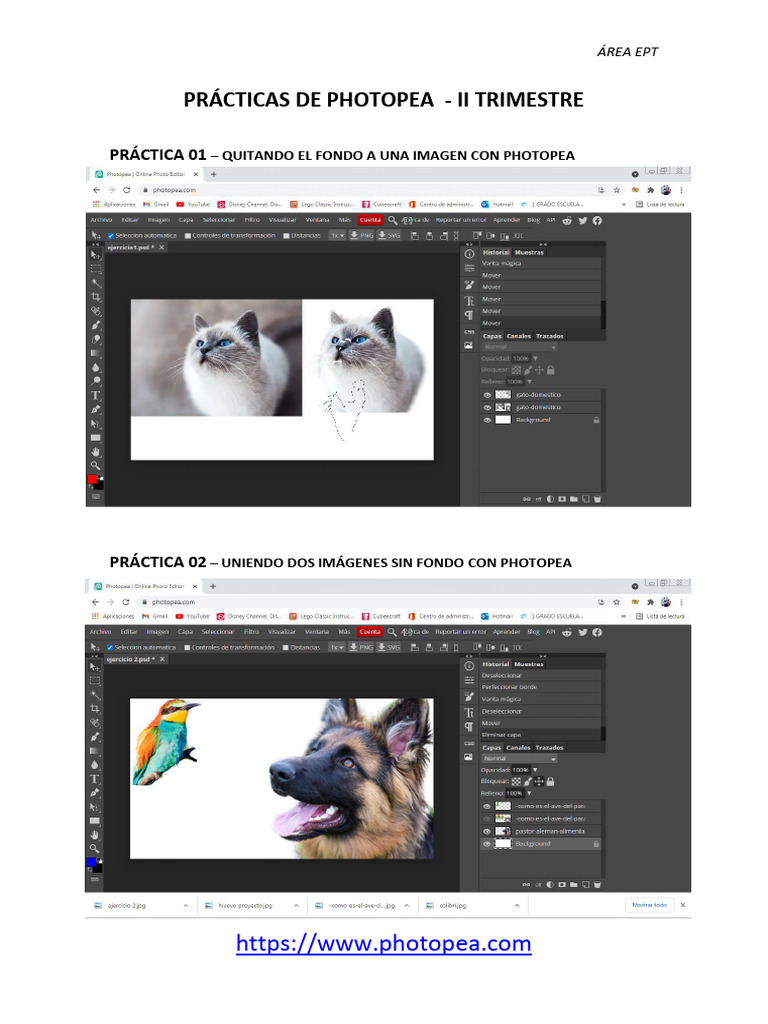Viewport: 768px width, 1024px height.
Task: Reload the photopea.com page in Práctica 02 browser
Action: point(125,602)
